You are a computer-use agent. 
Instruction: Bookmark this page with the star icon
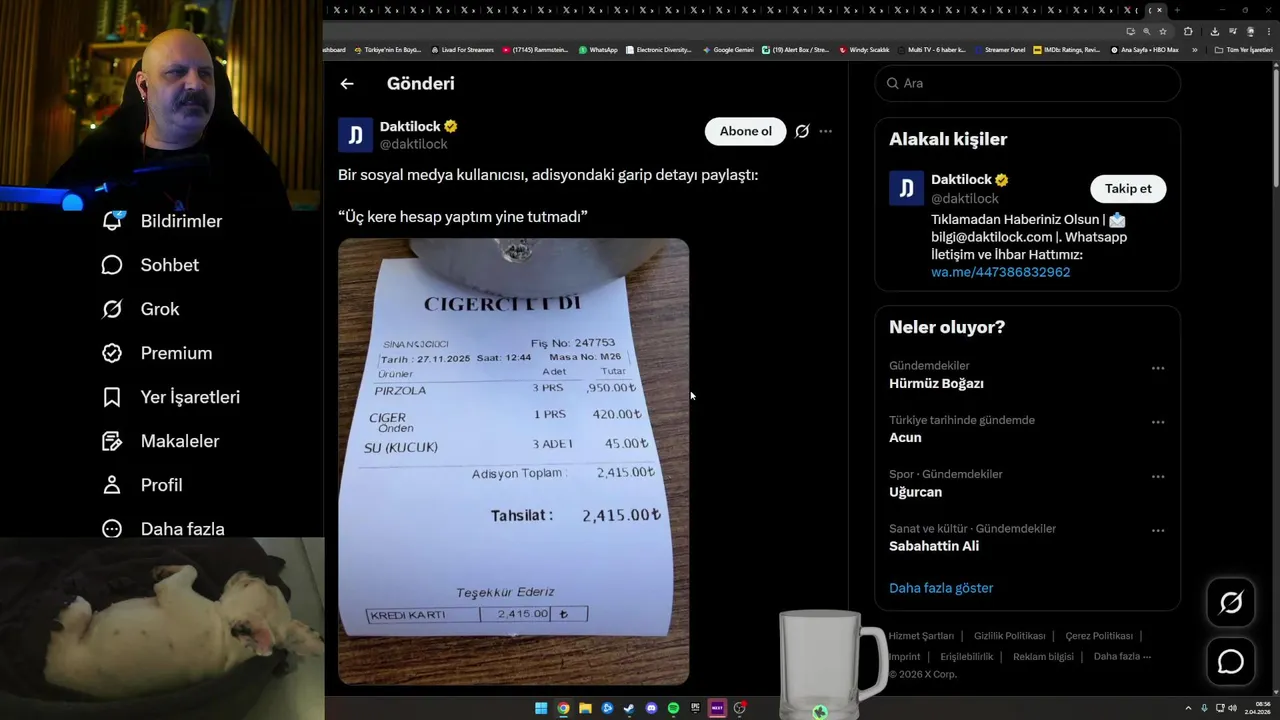(x=1163, y=31)
